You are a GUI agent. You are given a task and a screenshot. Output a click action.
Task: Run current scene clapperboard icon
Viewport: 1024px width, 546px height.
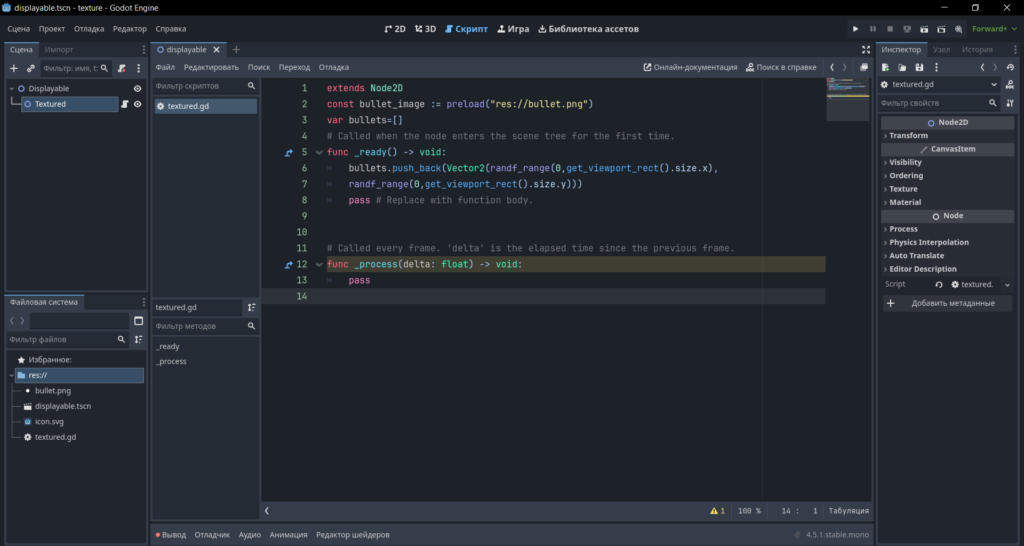click(x=924, y=29)
